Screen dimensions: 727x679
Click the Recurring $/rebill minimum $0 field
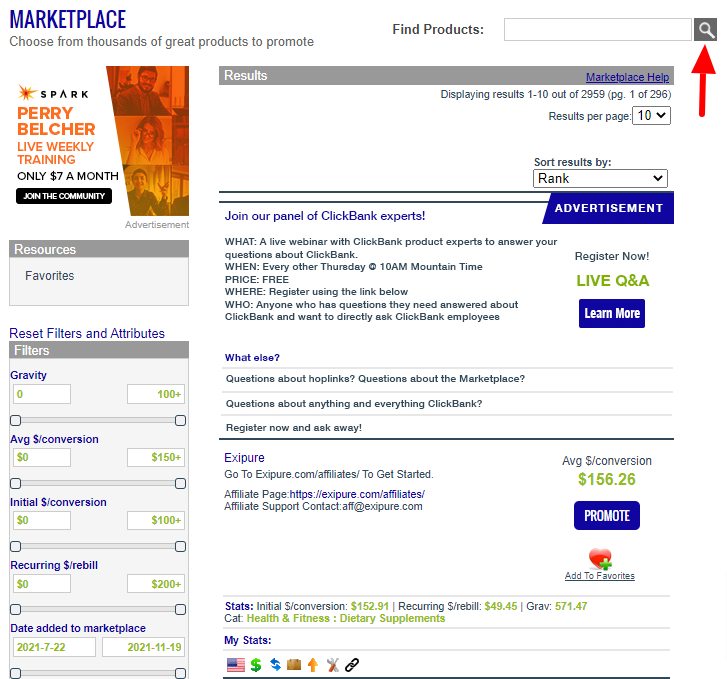coord(42,584)
